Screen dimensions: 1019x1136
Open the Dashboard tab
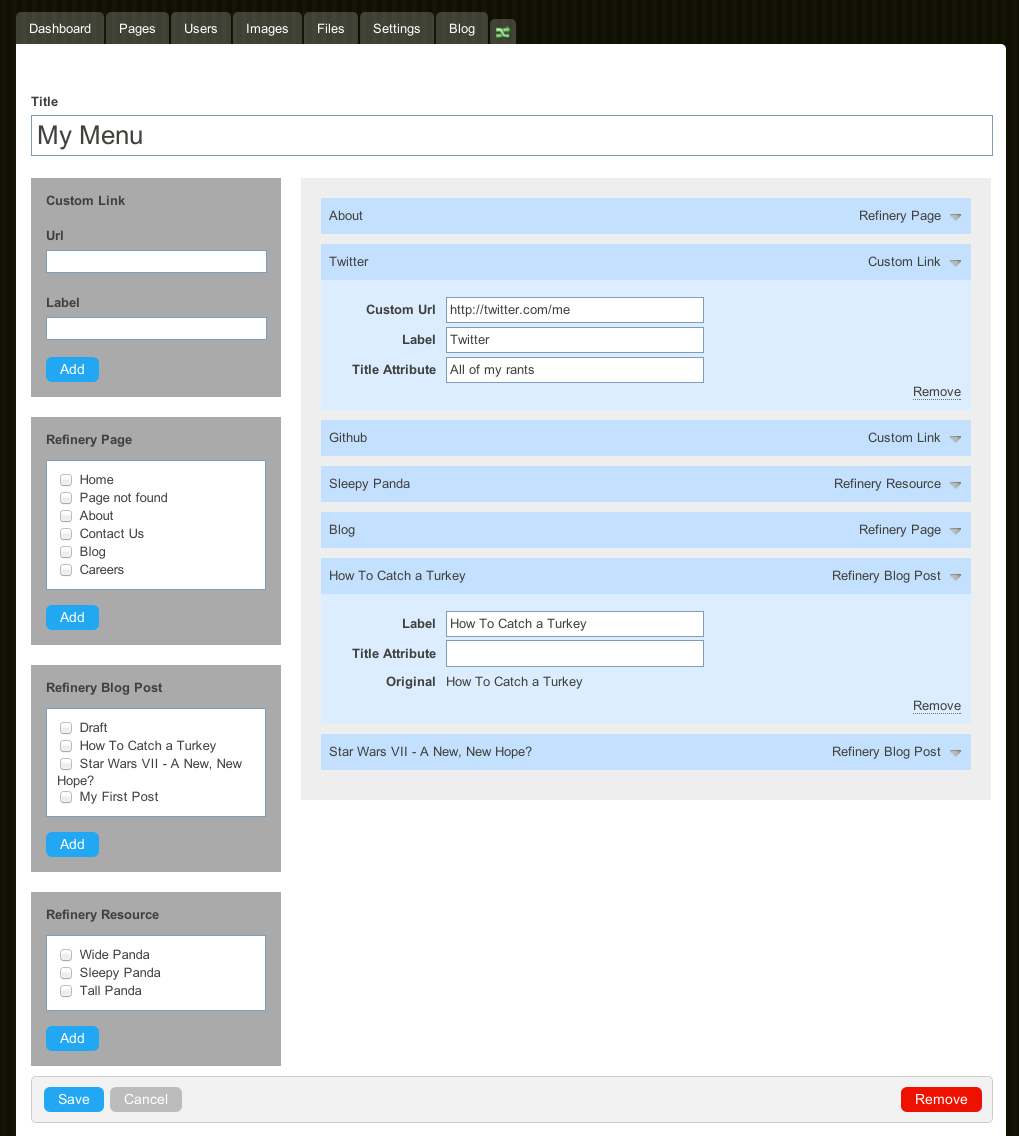(x=60, y=28)
